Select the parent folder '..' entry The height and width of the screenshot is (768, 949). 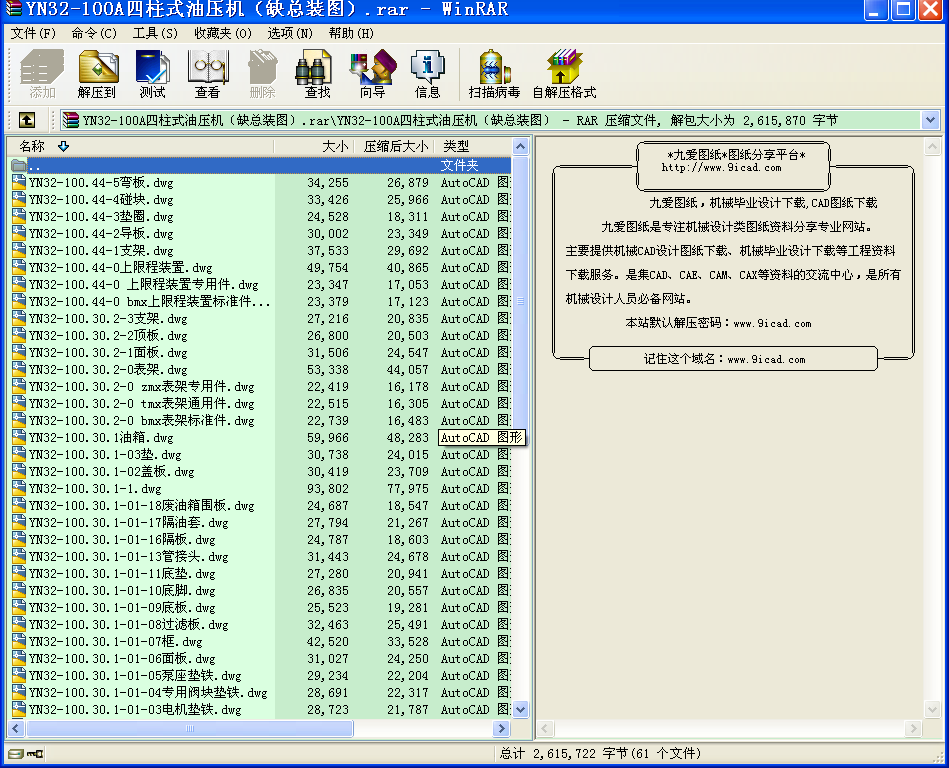pos(35,166)
